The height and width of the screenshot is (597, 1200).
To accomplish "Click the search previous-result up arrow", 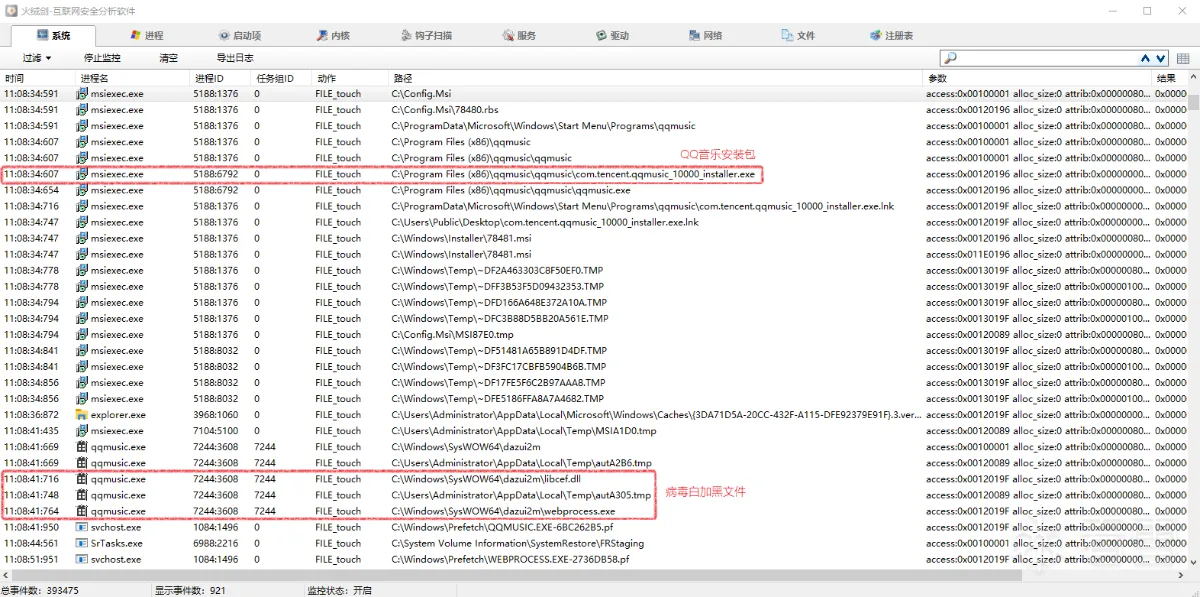I will tap(1146, 59).
